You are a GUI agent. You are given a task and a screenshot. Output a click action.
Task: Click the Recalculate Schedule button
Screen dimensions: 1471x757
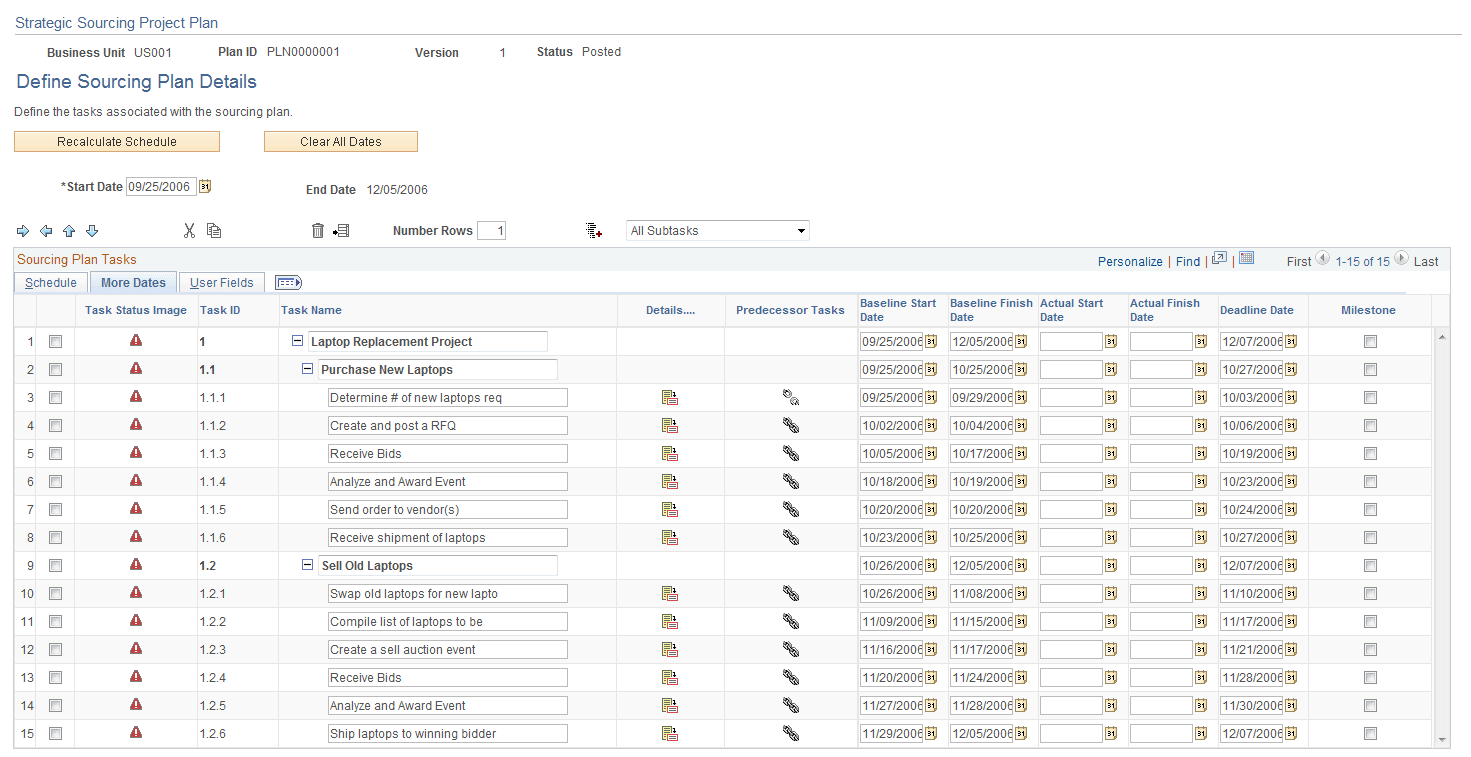tap(116, 141)
